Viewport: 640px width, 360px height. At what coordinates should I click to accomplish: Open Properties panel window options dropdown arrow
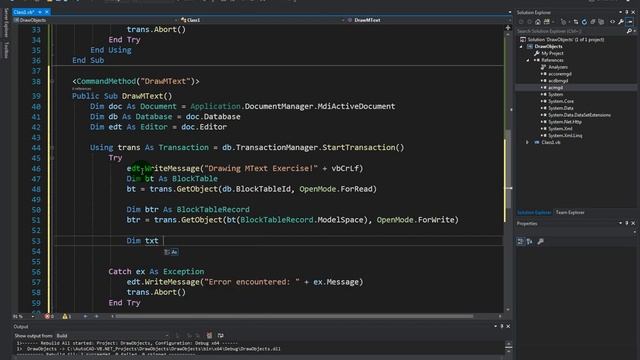click(x=620, y=223)
